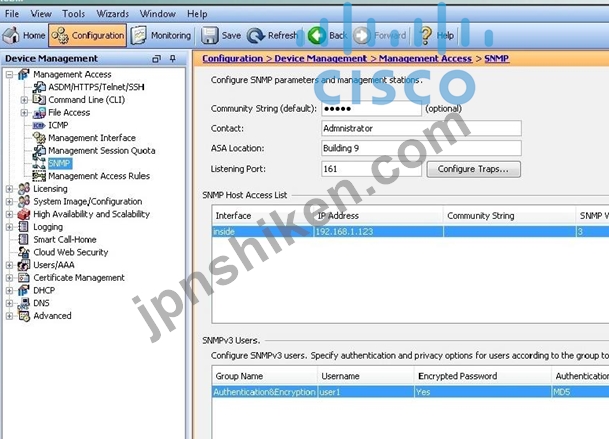Expand the Licensing node
Image resolution: width=609 pixels, height=439 pixels.
pos(9,189)
